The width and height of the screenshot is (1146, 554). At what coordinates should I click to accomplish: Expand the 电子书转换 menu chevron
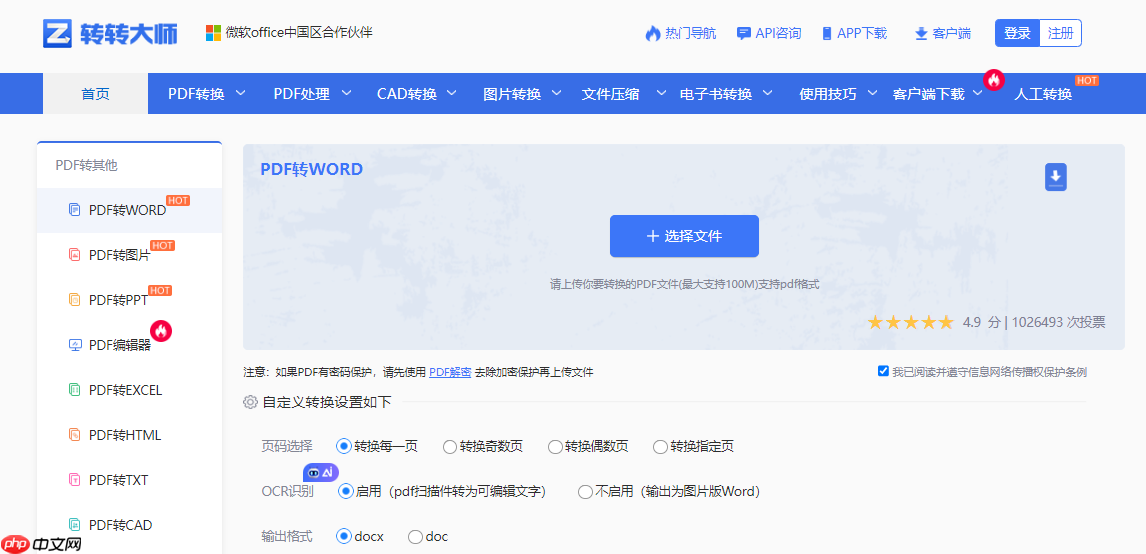(767, 93)
